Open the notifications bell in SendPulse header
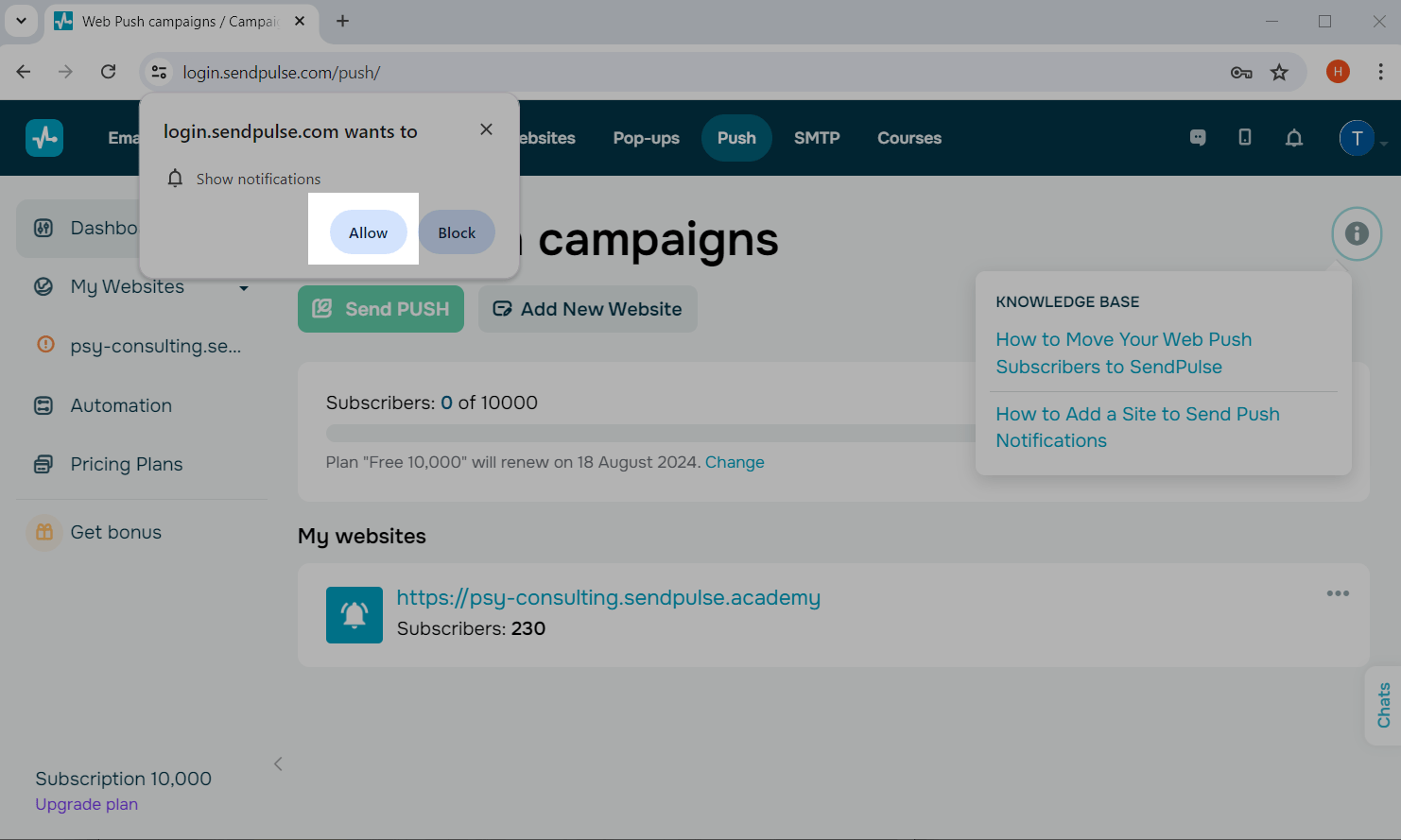 coord(1294,138)
